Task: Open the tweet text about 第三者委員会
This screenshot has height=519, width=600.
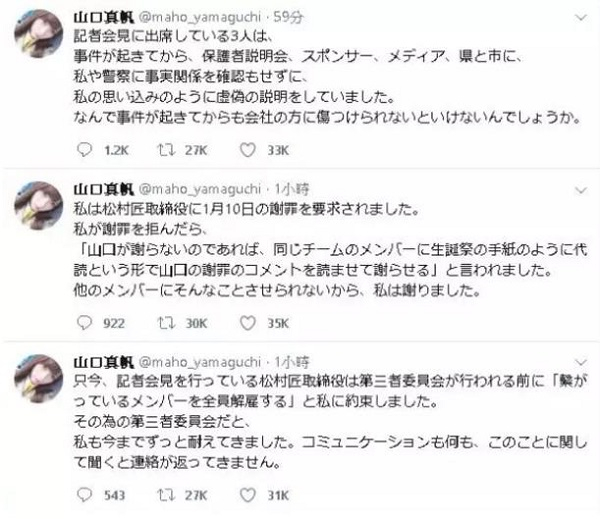Action: 330,421
